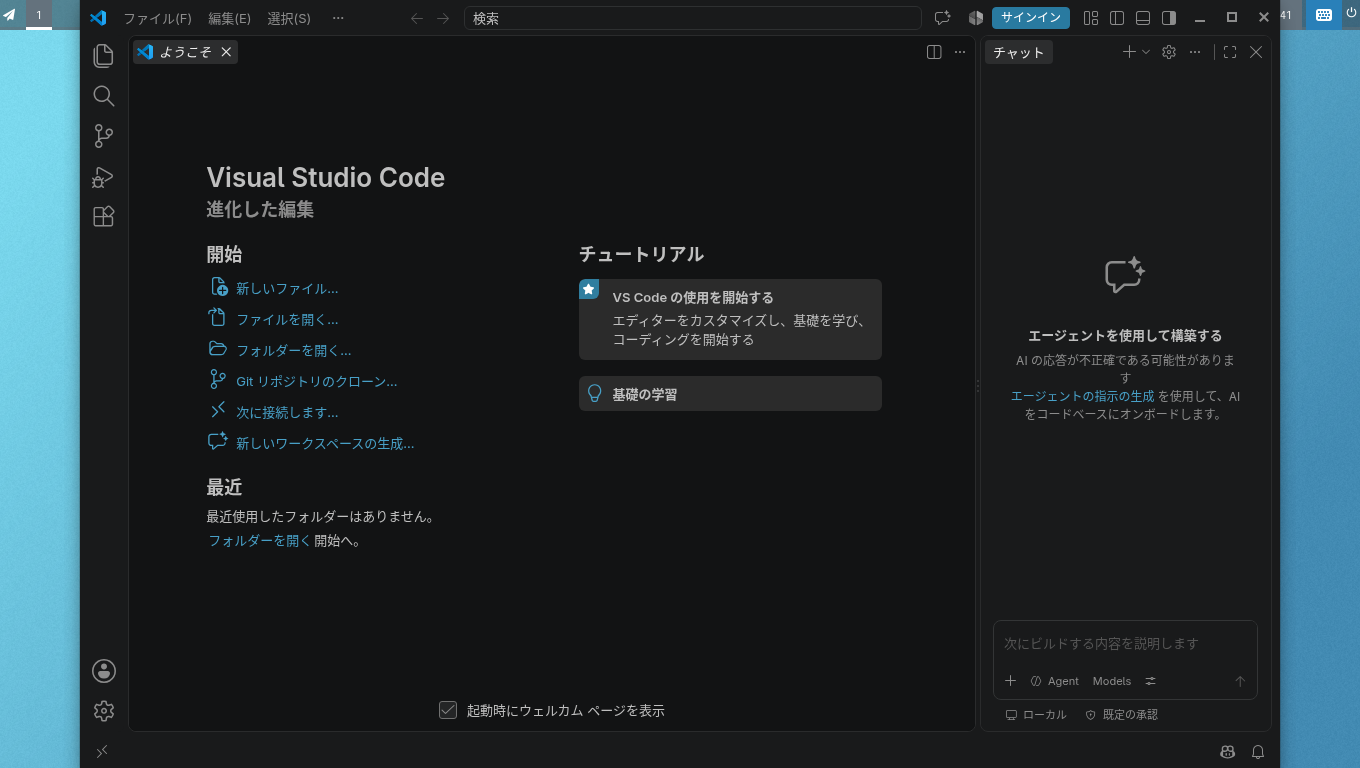Open chat settings gear icon

1169,52
